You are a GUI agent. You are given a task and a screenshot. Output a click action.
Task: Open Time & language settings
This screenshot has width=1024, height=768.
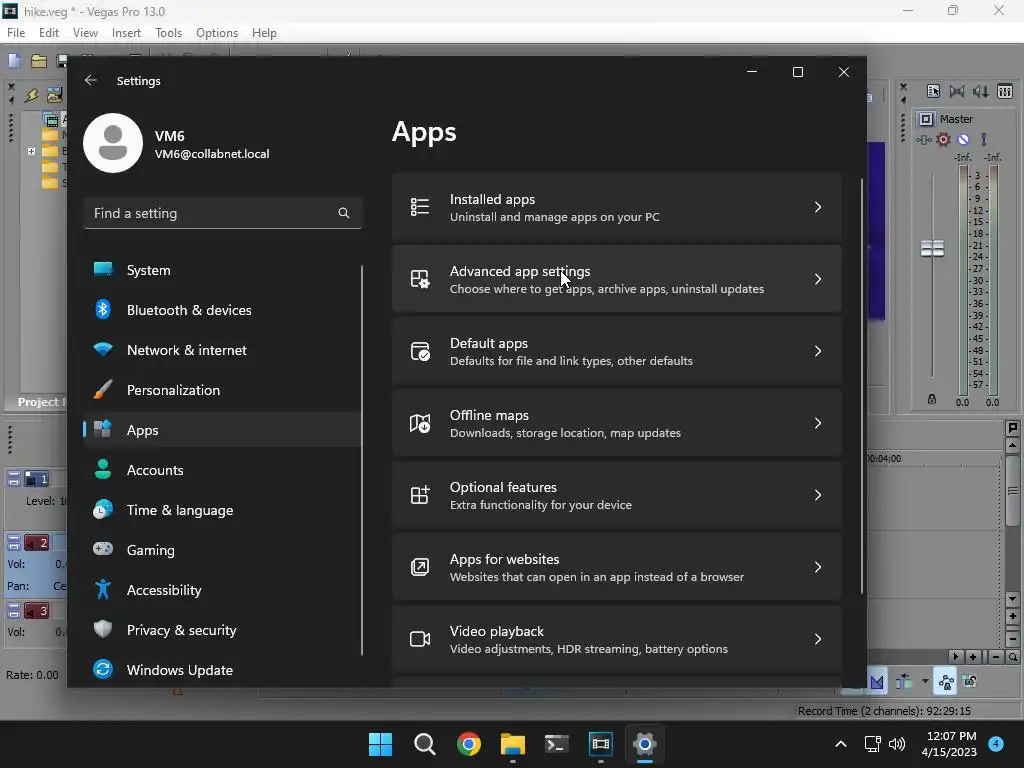coord(222,510)
